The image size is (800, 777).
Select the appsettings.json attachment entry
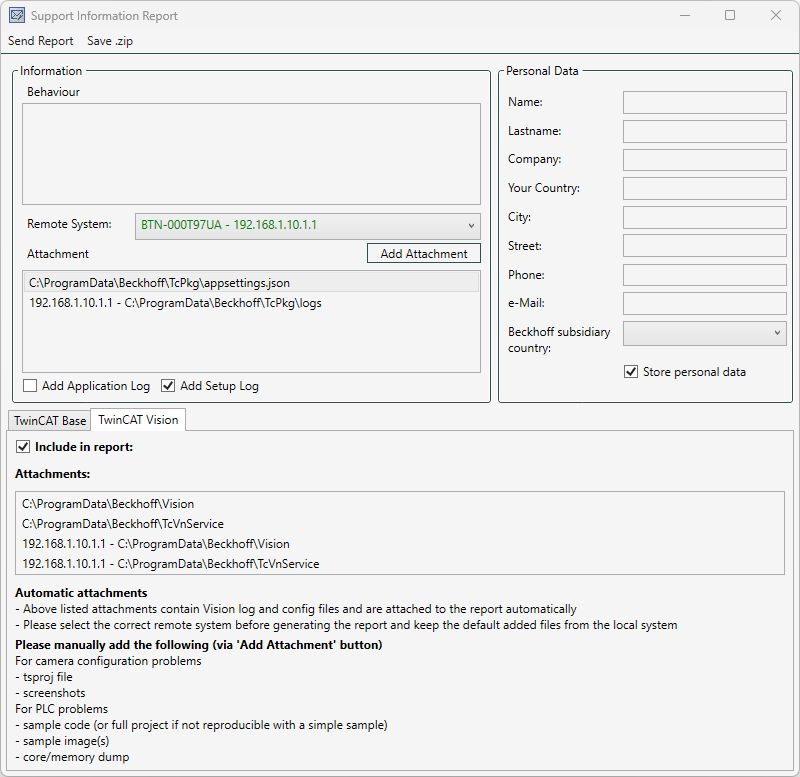pyautogui.click(x=160, y=283)
